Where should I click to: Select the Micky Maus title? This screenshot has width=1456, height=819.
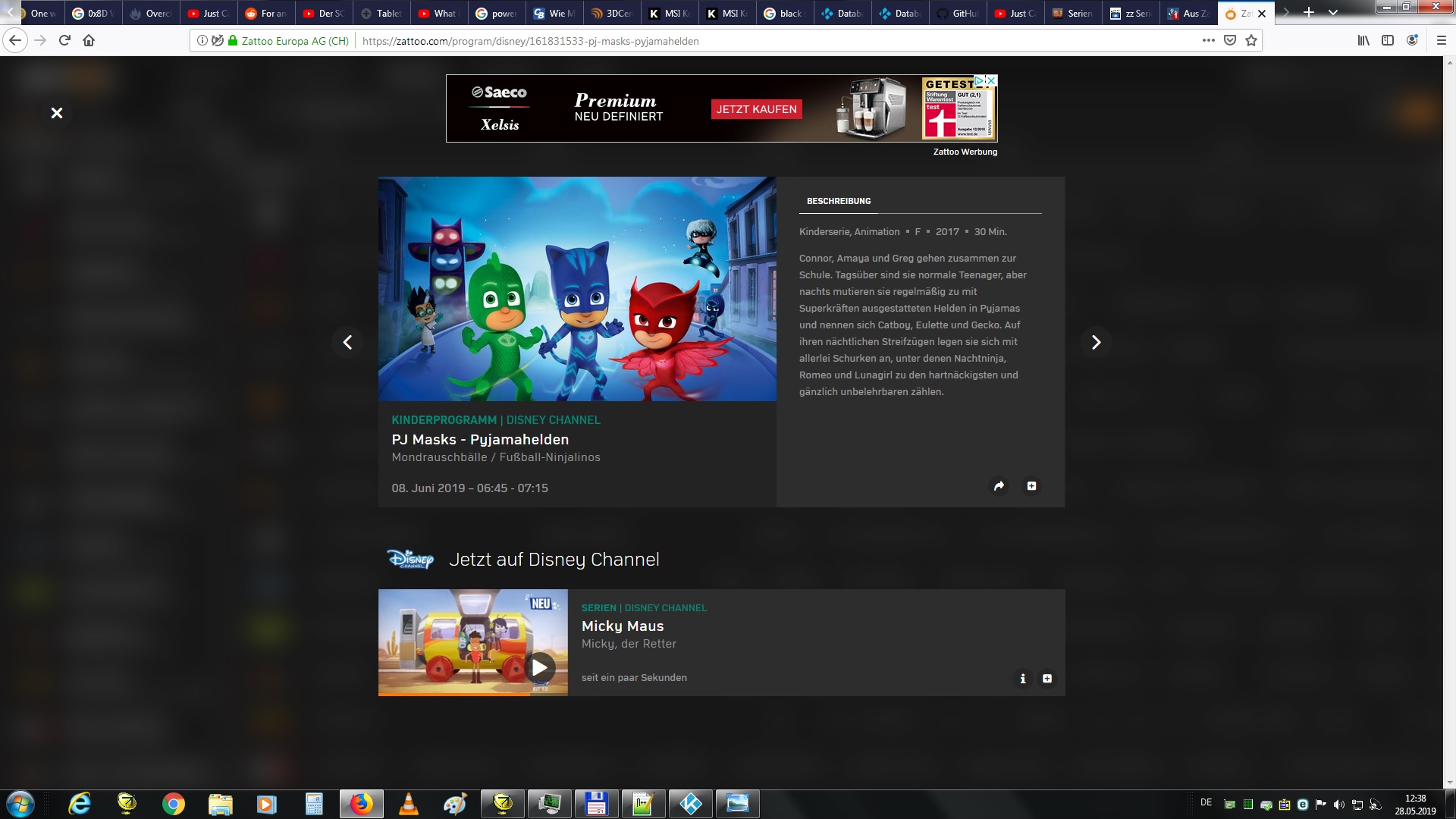click(x=623, y=626)
